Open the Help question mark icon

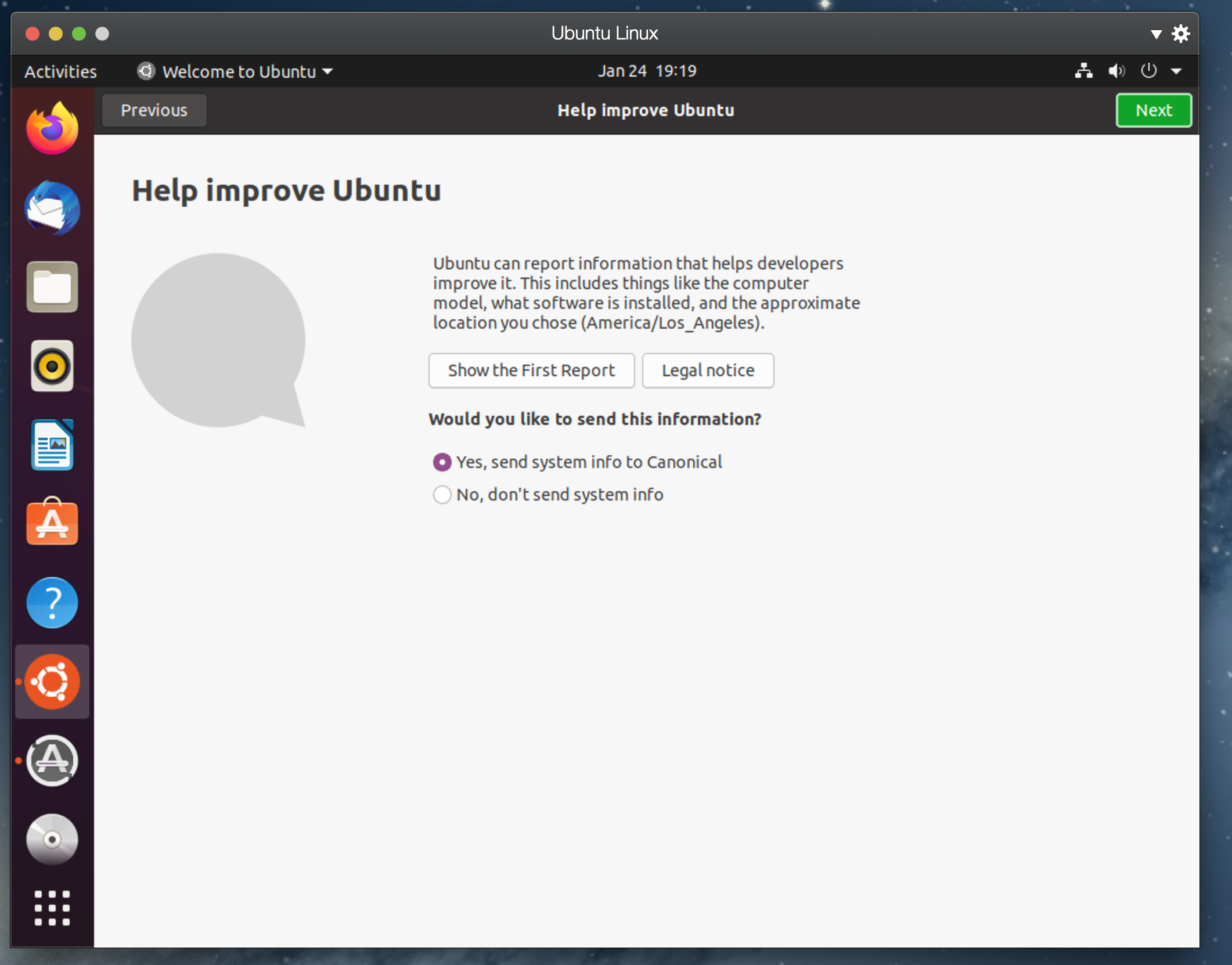[52, 603]
